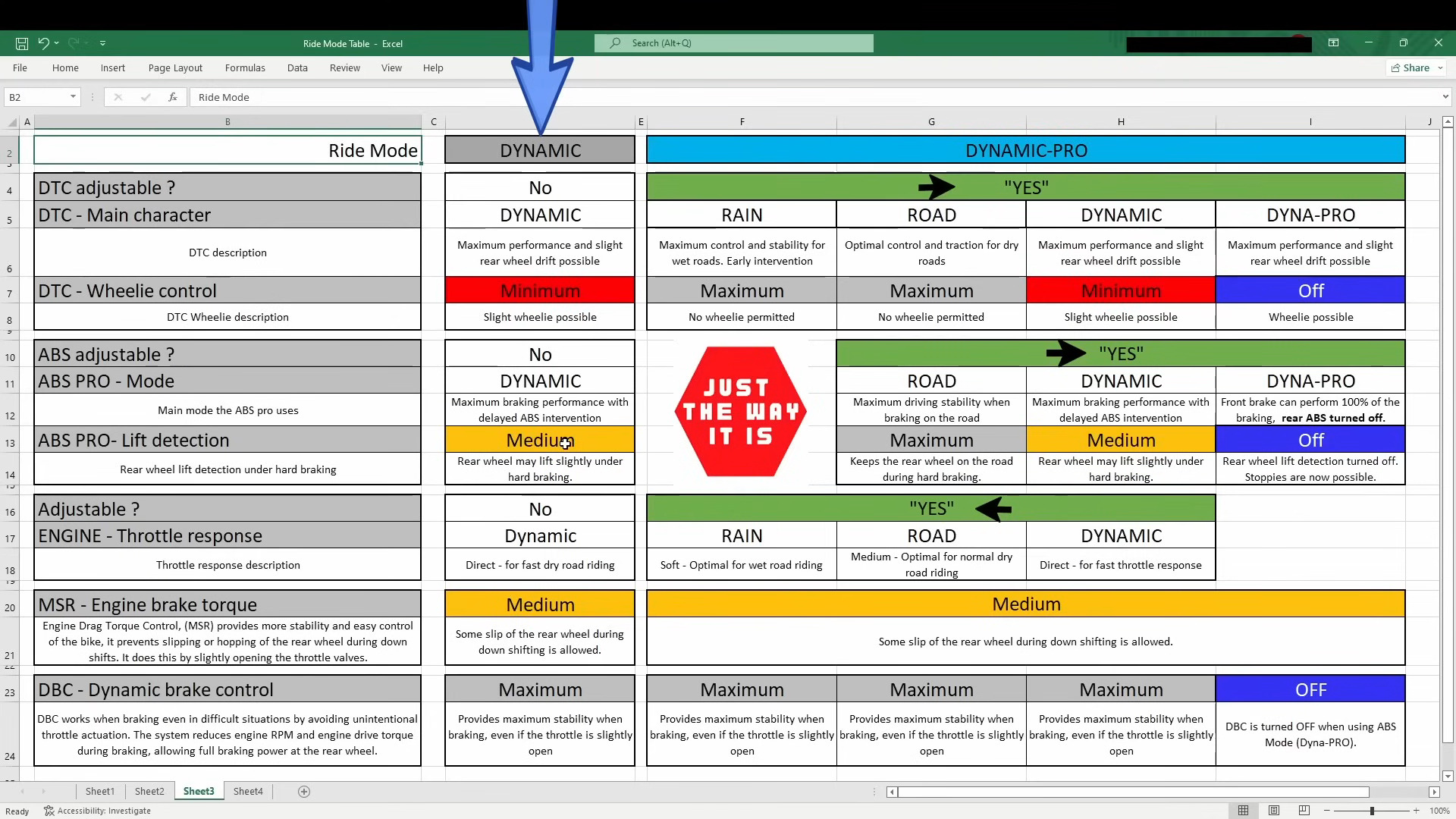Switch to Page Layout view icon
1456x819 pixels.
pyautogui.click(x=1274, y=811)
